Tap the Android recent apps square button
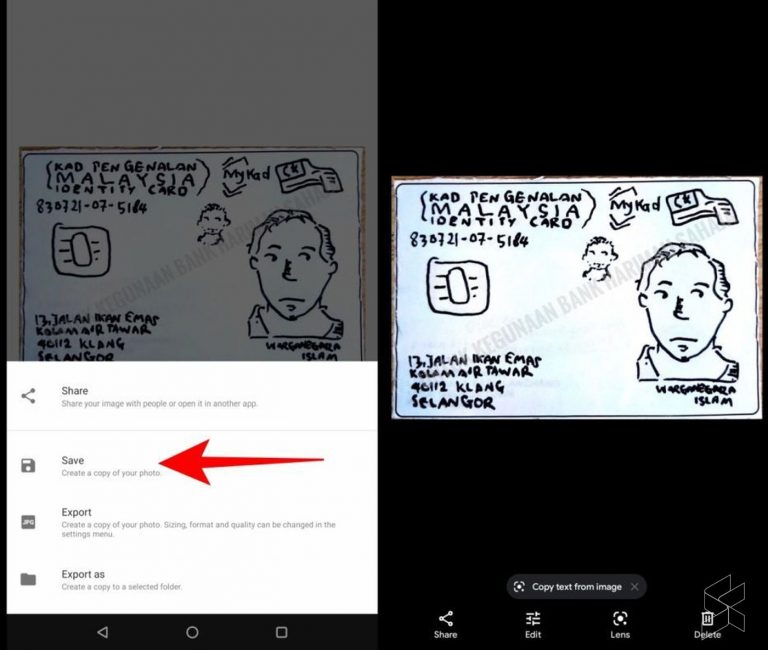Screen dimensions: 768x650 click(x=282, y=632)
